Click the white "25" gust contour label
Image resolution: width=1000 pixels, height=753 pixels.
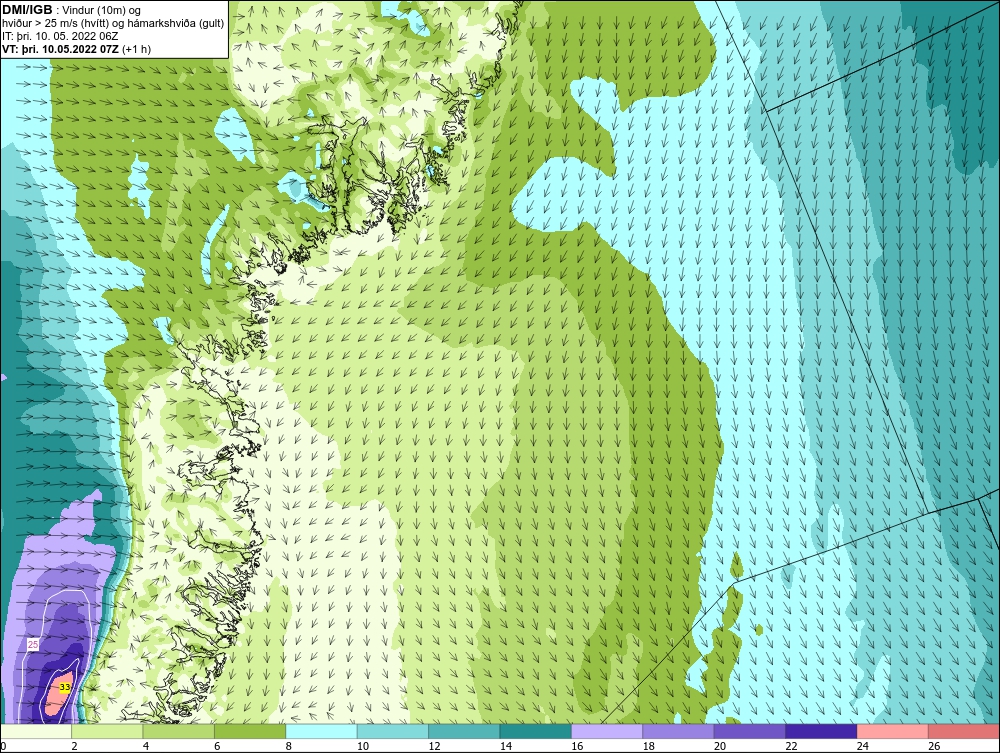click(x=33, y=645)
